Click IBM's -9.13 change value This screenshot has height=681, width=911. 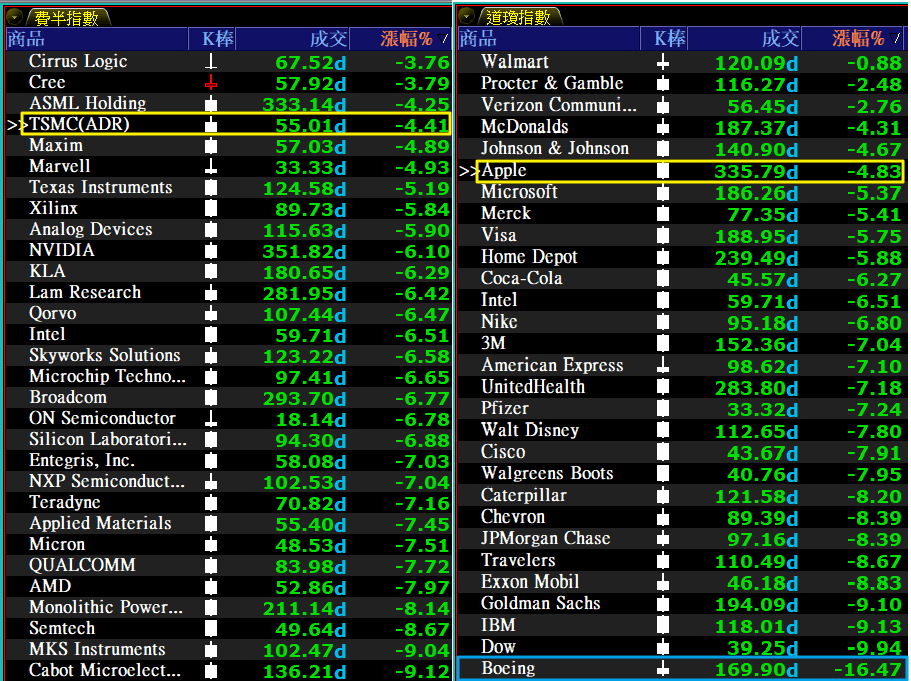pos(874,626)
